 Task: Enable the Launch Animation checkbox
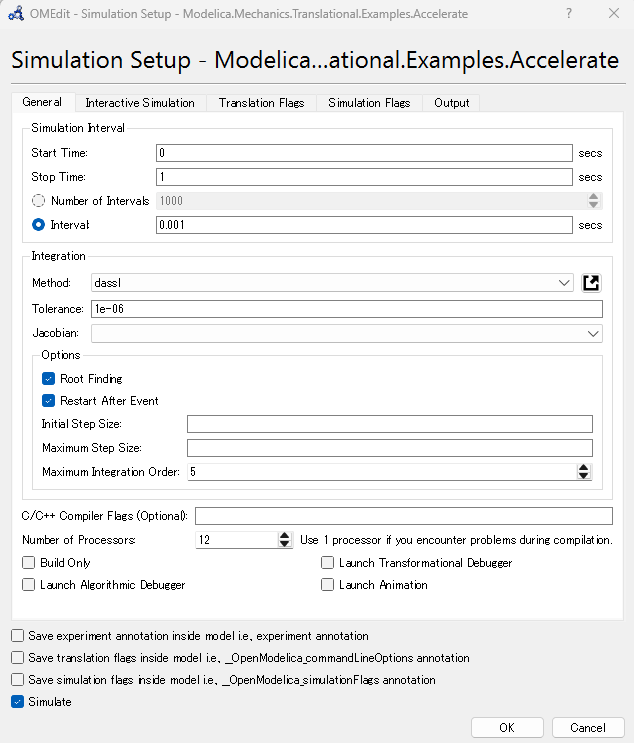pos(327,585)
